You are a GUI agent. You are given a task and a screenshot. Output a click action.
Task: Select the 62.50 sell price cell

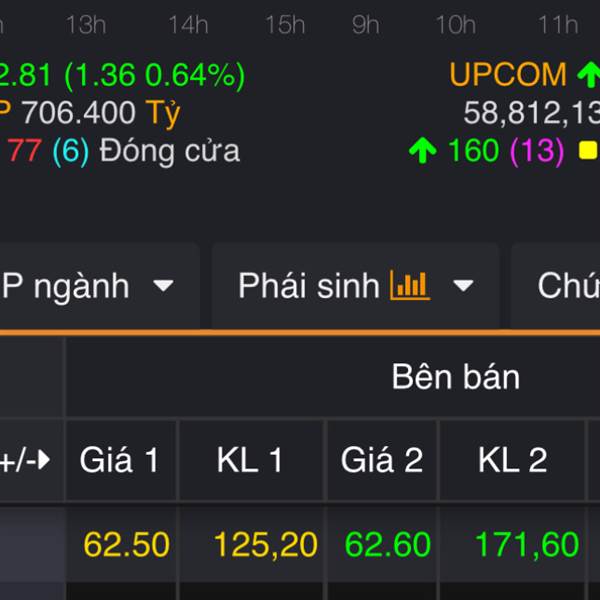pos(126,544)
